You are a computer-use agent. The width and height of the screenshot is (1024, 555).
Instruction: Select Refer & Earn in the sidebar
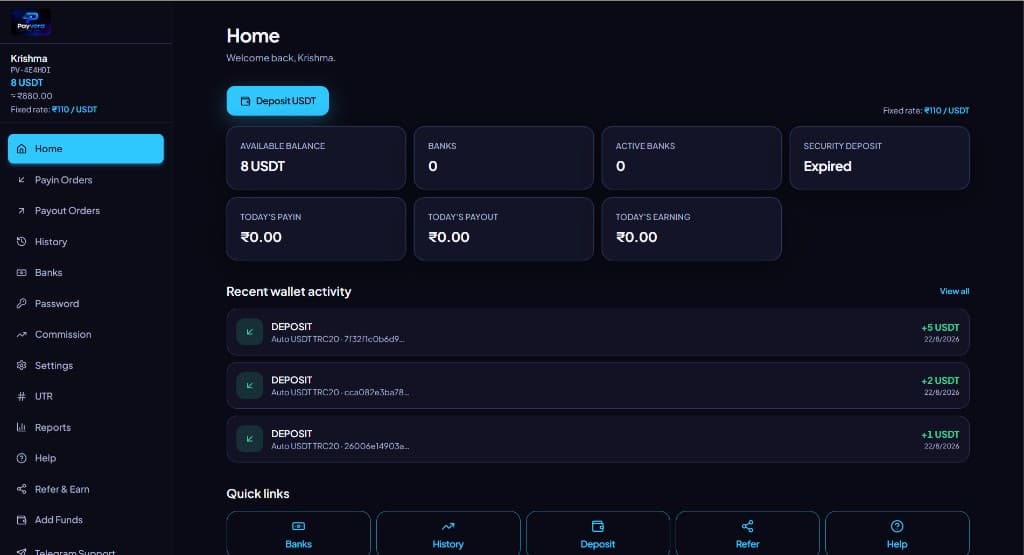(x=86, y=489)
